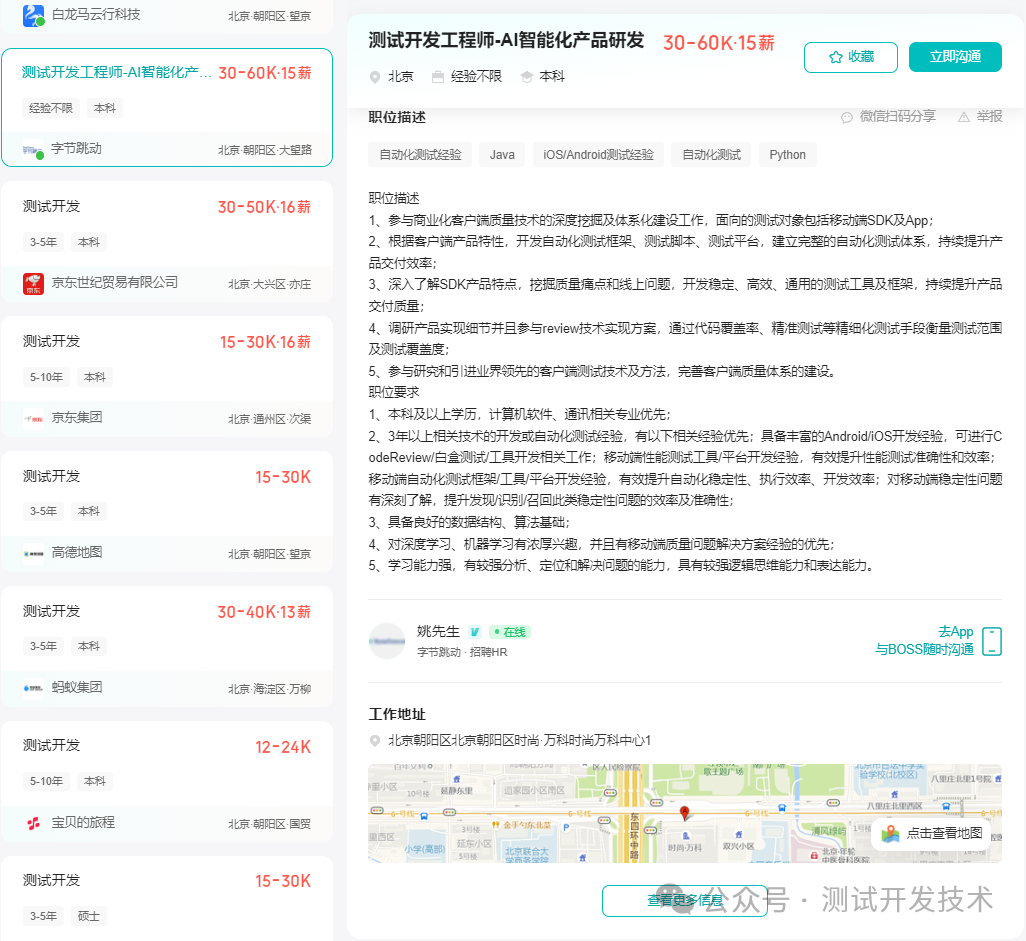Screen dimensions: 1026x941
Task: Click the 举报 report link
Action: pyautogui.click(x=980, y=116)
